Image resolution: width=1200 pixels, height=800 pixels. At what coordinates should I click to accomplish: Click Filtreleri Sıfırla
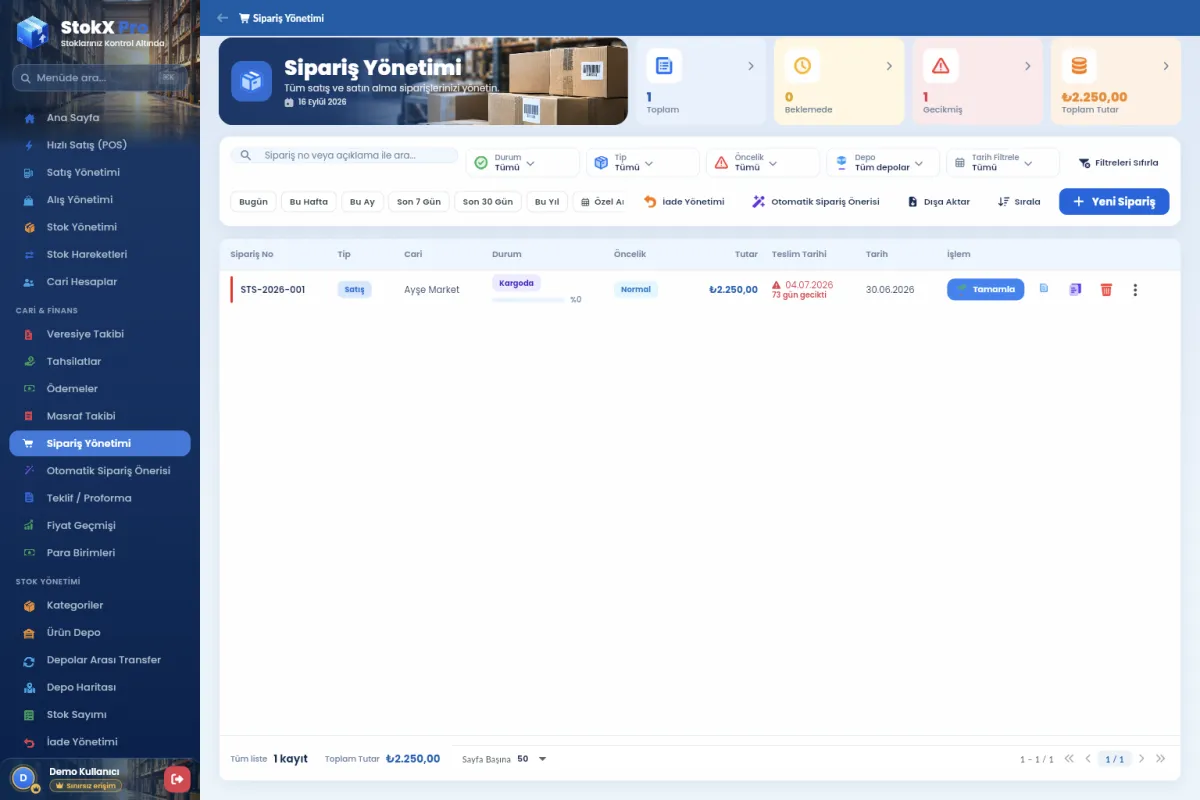pos(1118,162)
